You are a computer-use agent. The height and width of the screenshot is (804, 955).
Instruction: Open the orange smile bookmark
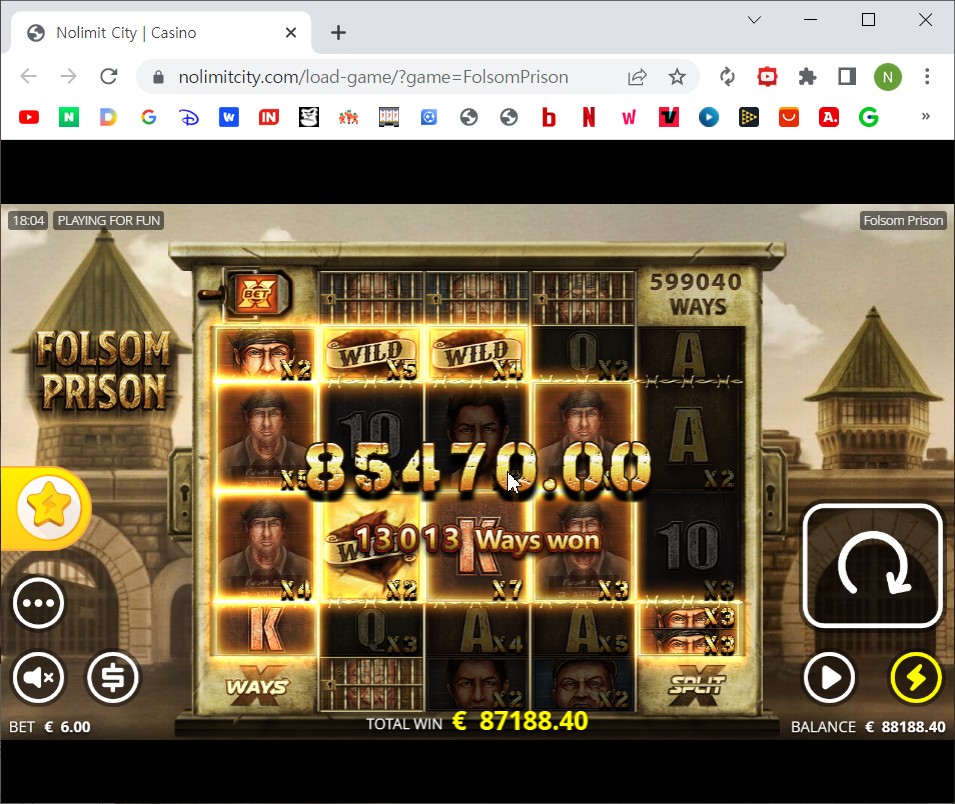pyautogui.click(x=789, y=117)
